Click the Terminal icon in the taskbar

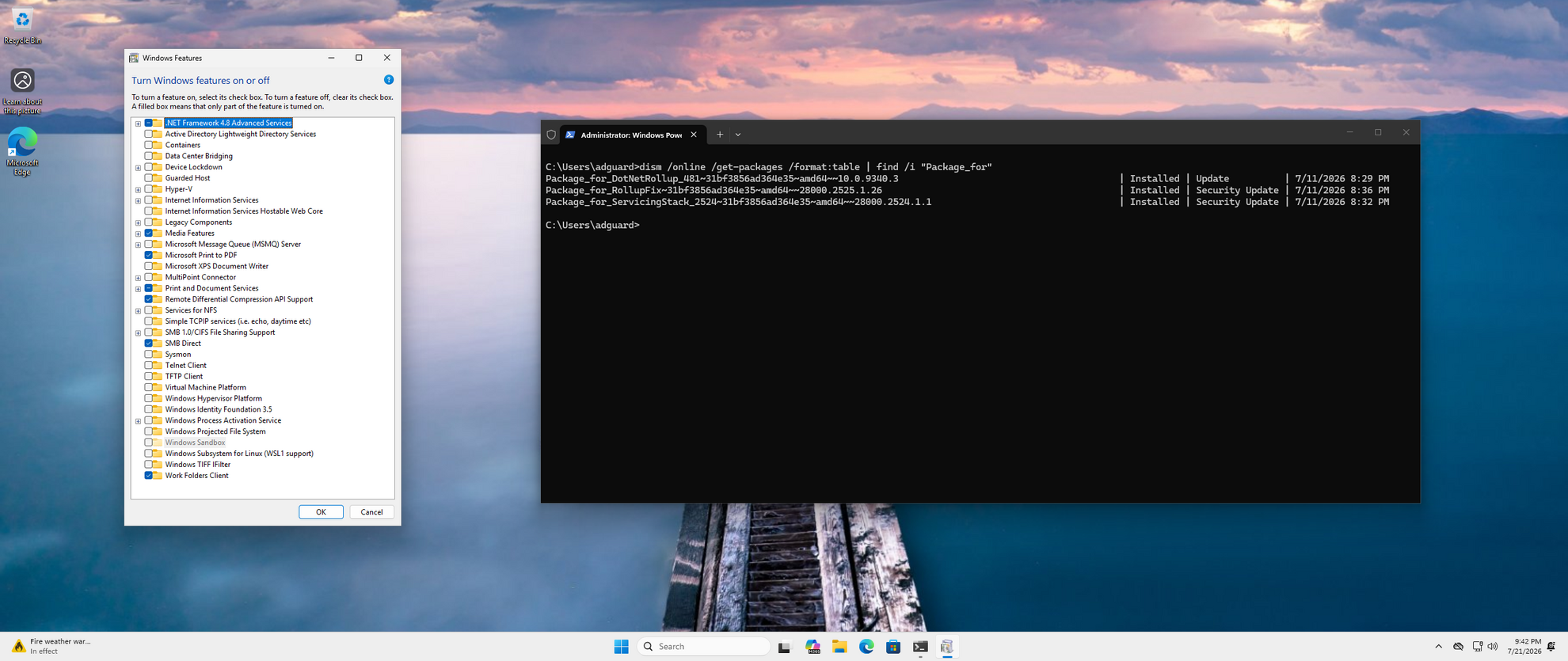(x=920, y=647)
